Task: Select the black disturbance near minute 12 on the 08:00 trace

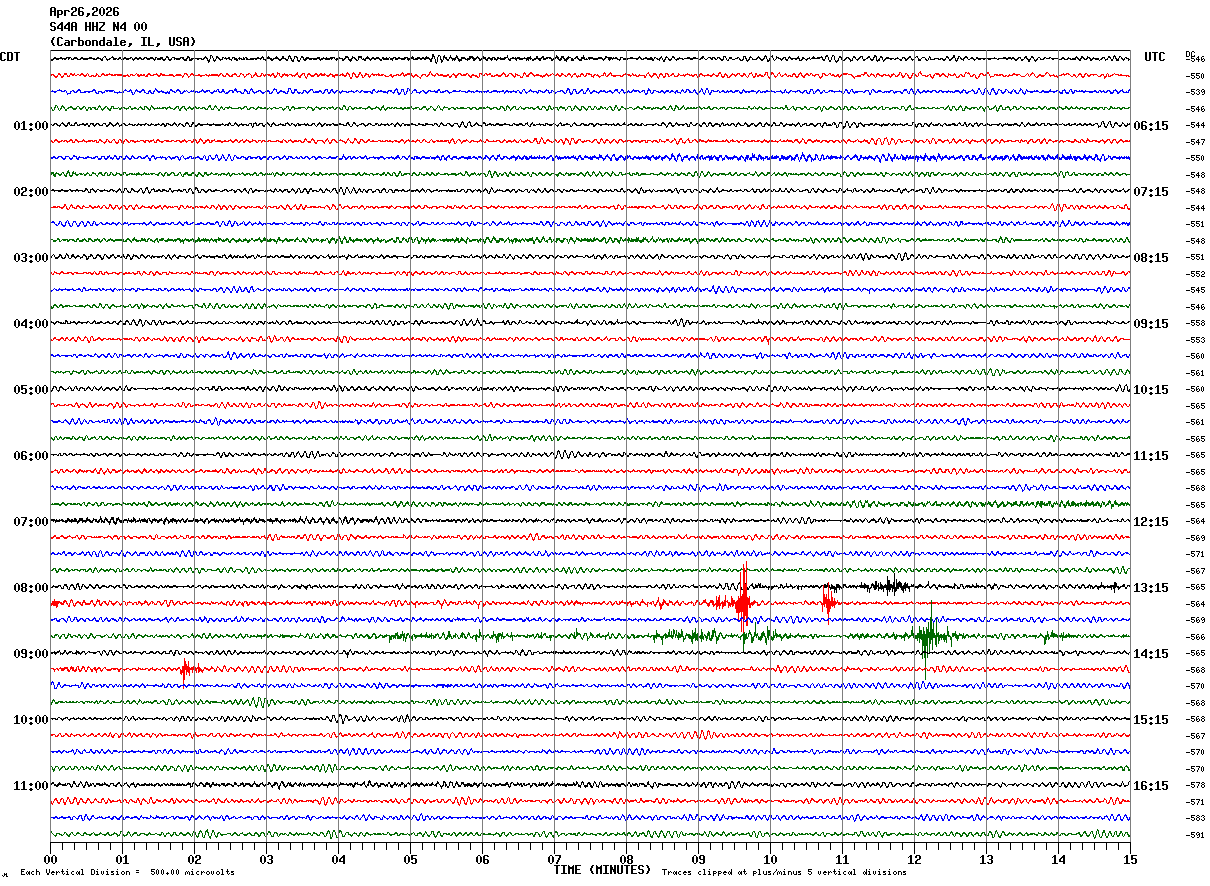Action: [889, 586]
